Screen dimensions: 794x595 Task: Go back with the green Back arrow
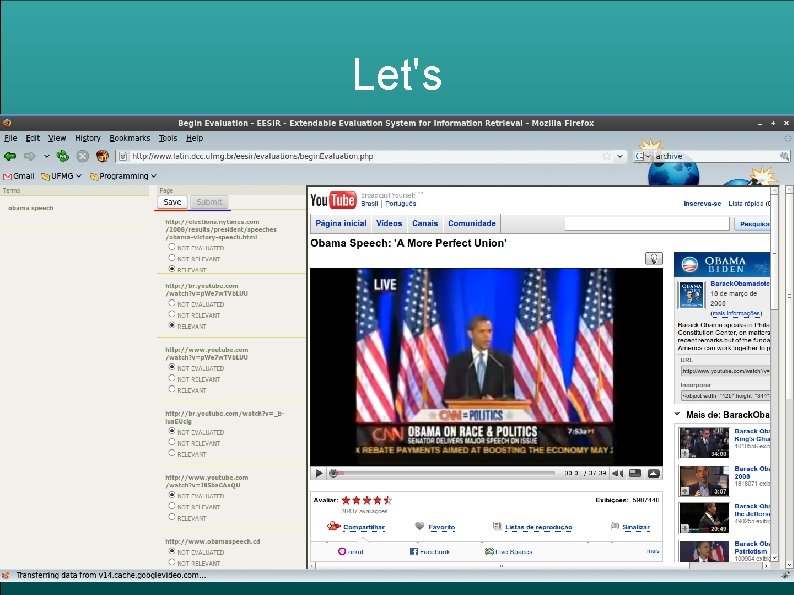(10, 156)
